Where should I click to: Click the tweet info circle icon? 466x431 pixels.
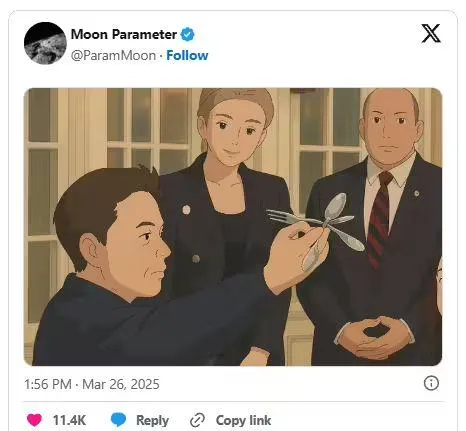click(x=431, y=383)
